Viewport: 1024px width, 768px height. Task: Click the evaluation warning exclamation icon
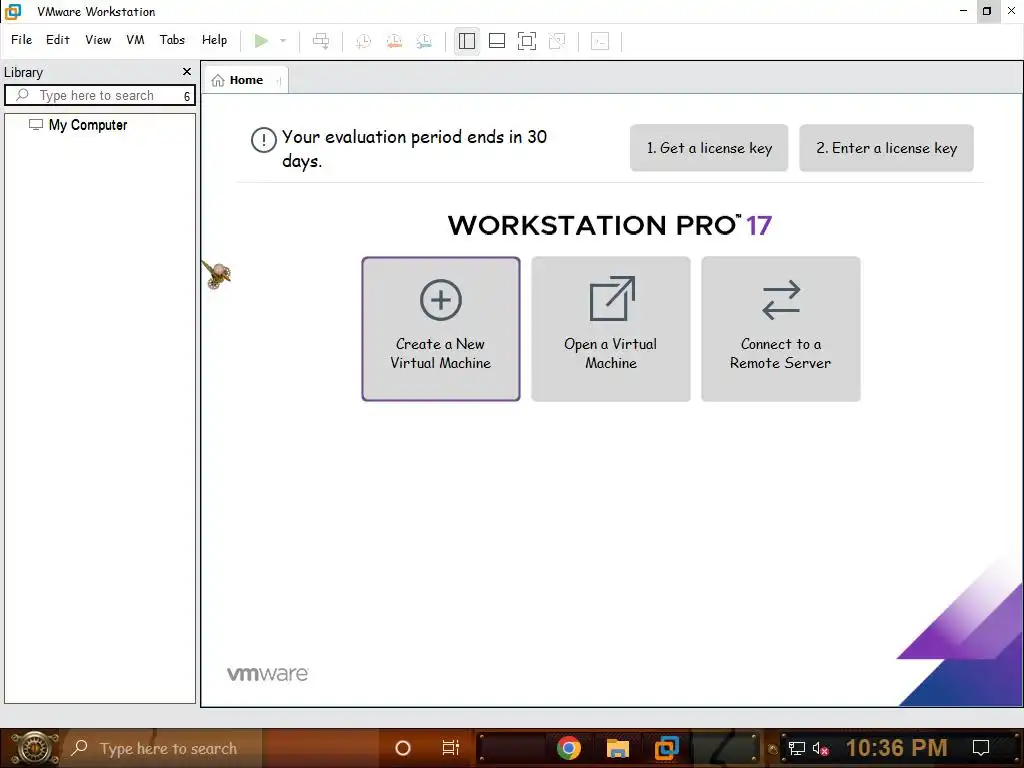pos(264,140)
